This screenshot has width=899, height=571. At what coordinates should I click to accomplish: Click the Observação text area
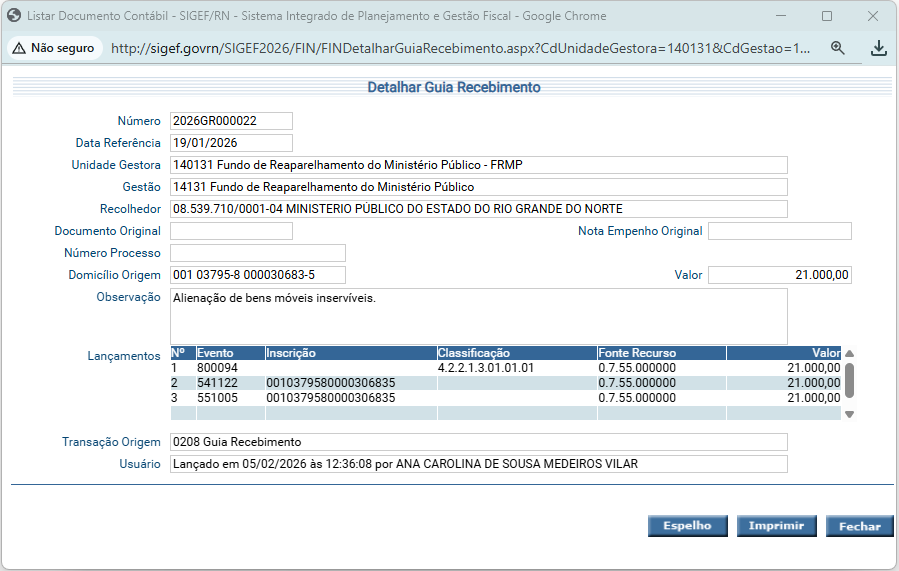tap(478, 316)
